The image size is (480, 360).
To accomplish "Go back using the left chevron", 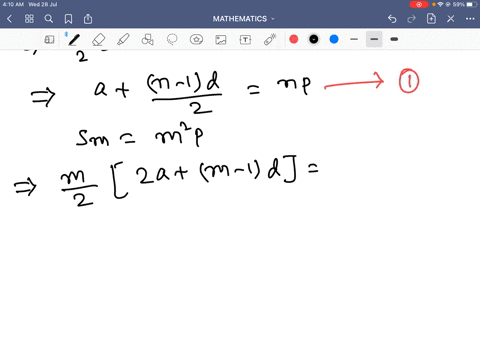I will [x=9, y=19].
